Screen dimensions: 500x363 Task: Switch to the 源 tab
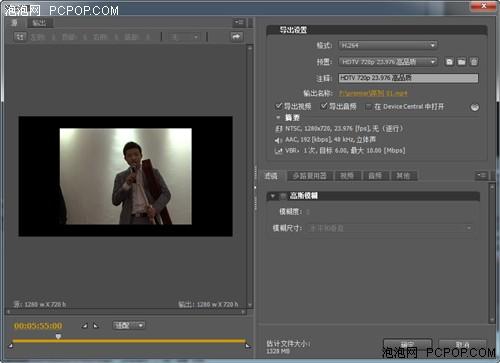coord(14,23)
